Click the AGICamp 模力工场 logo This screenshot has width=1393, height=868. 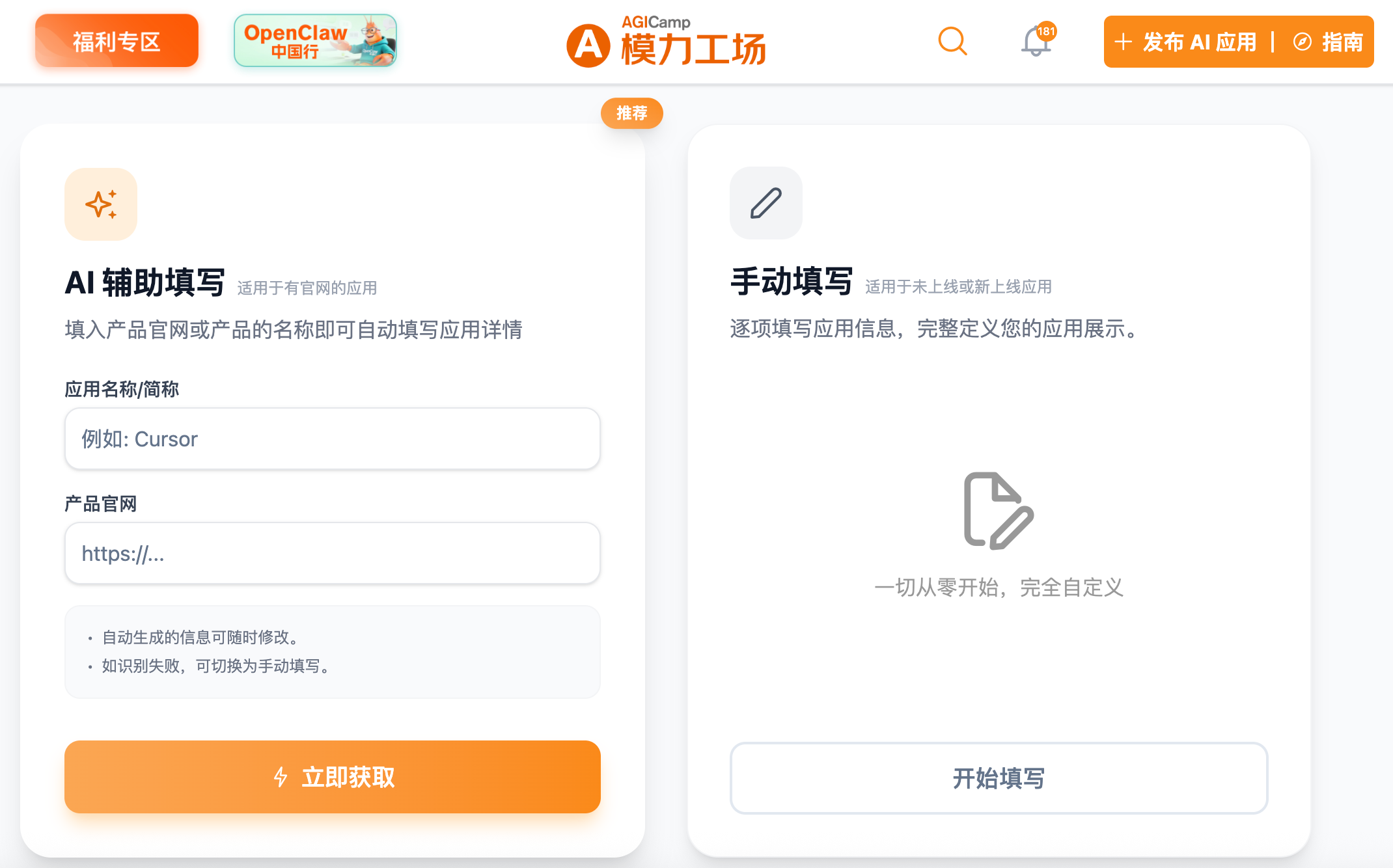pos(666,43)
